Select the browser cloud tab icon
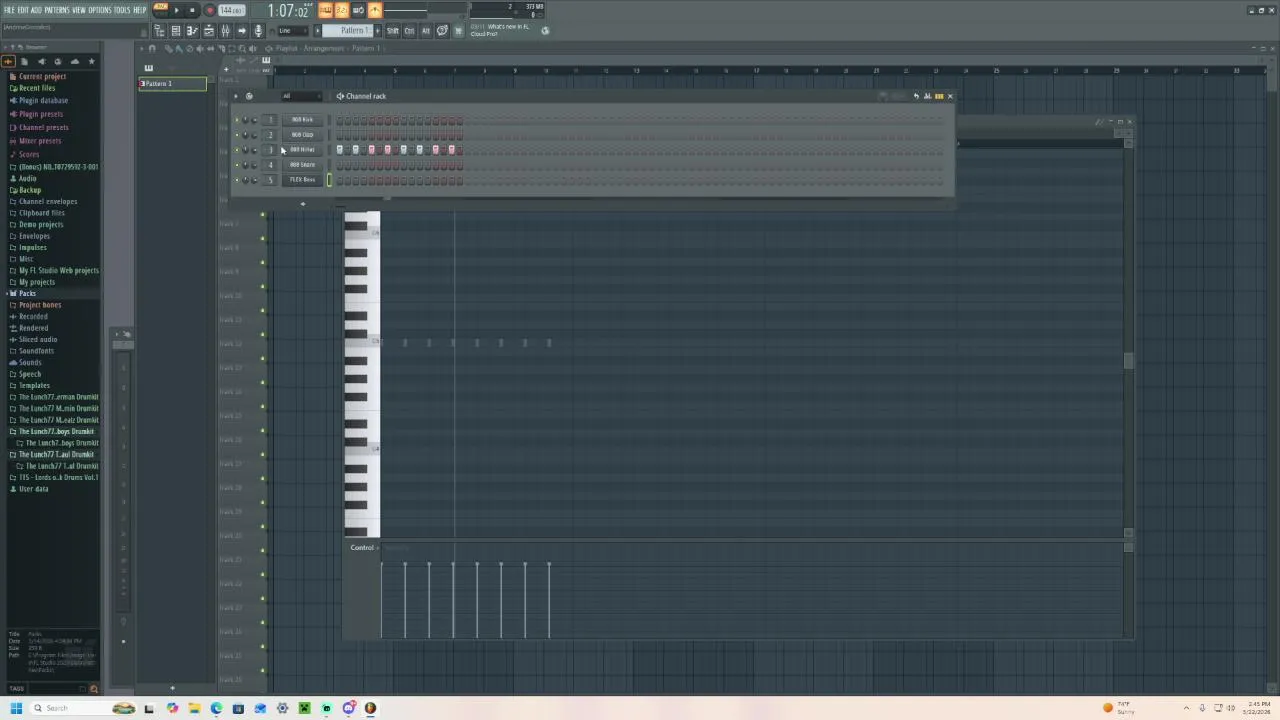This screenshot has width=1280, height=720. coord(74,61)
